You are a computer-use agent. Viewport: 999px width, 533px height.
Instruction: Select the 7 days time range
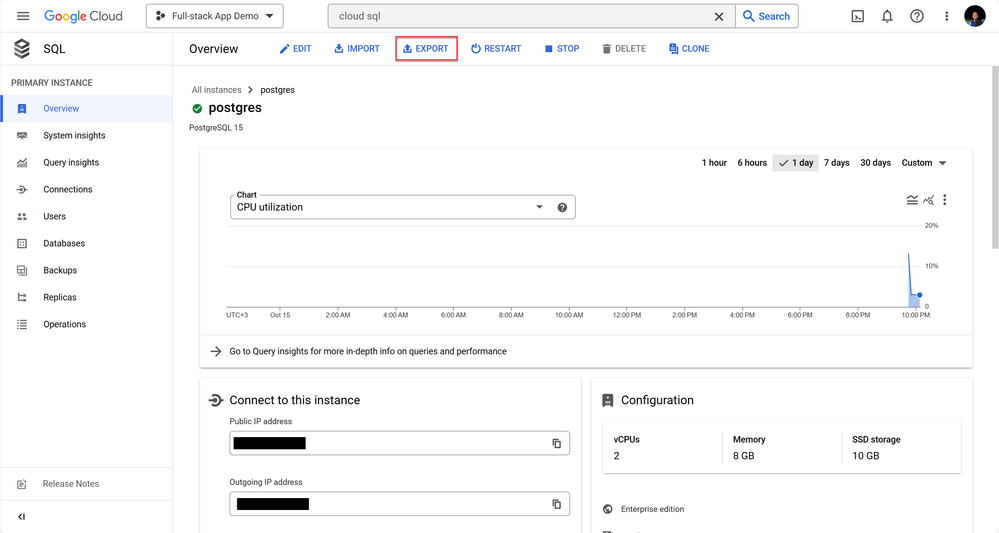coord(837,163)
